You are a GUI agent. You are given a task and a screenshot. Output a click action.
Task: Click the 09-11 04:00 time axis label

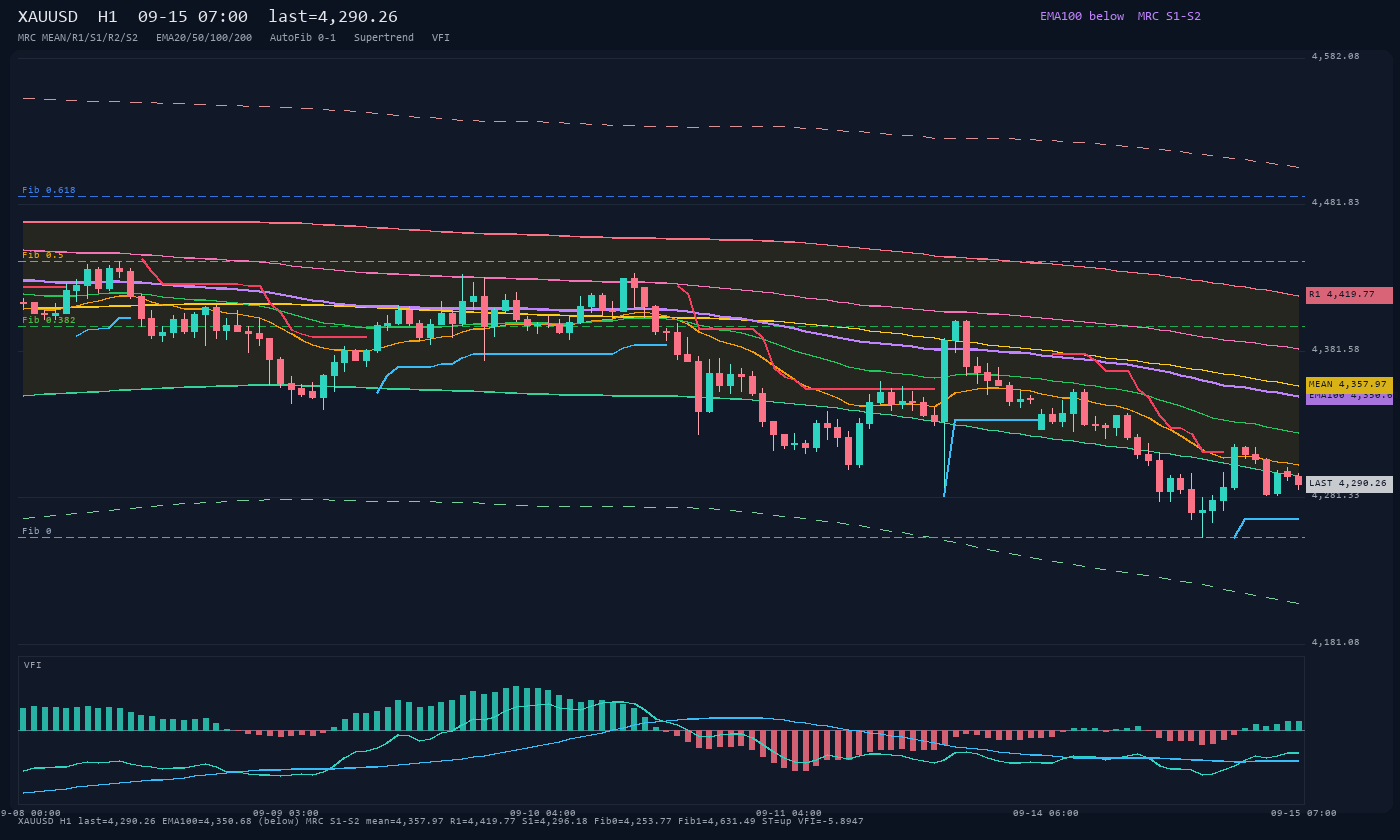click(x=788, y=813)
